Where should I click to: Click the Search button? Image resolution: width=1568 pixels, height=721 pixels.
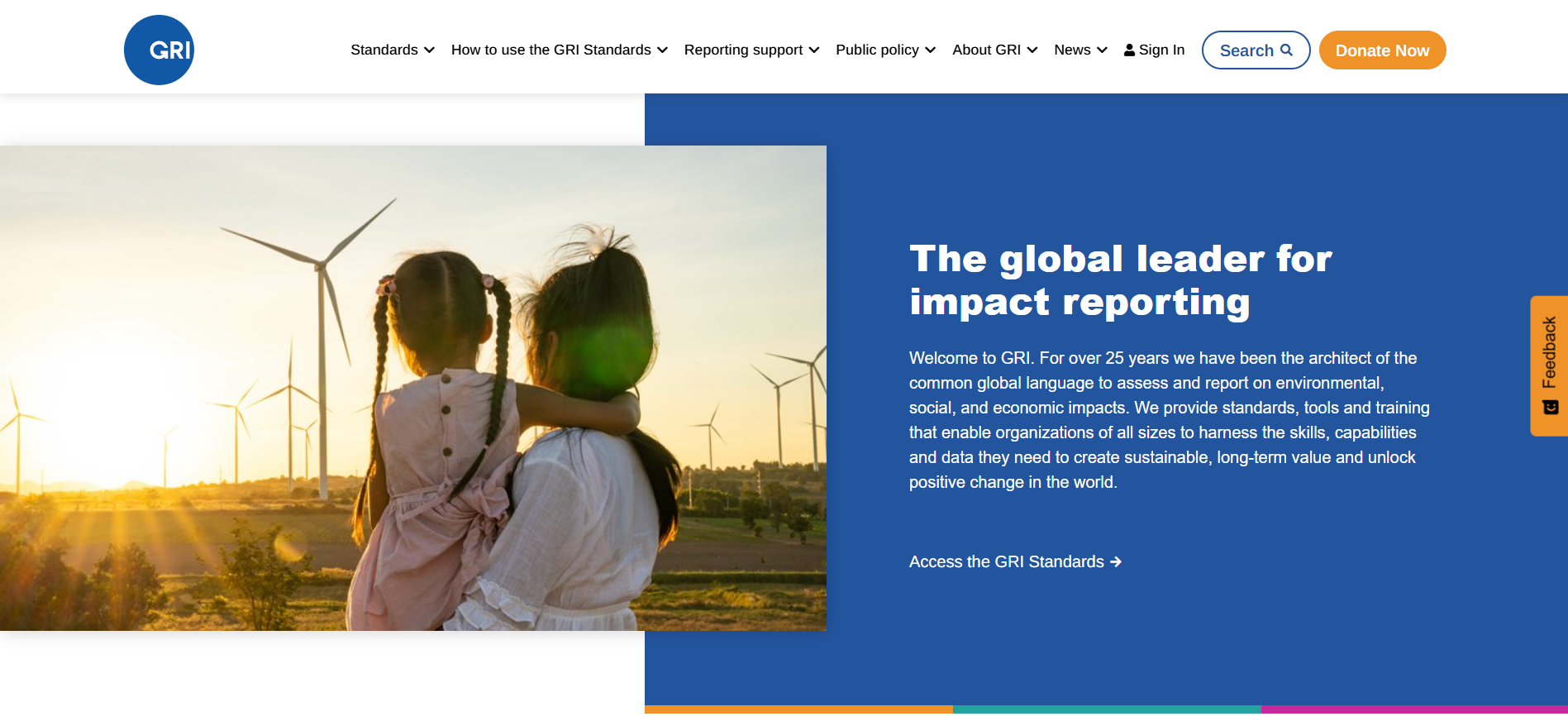(x=1256, y=50)
